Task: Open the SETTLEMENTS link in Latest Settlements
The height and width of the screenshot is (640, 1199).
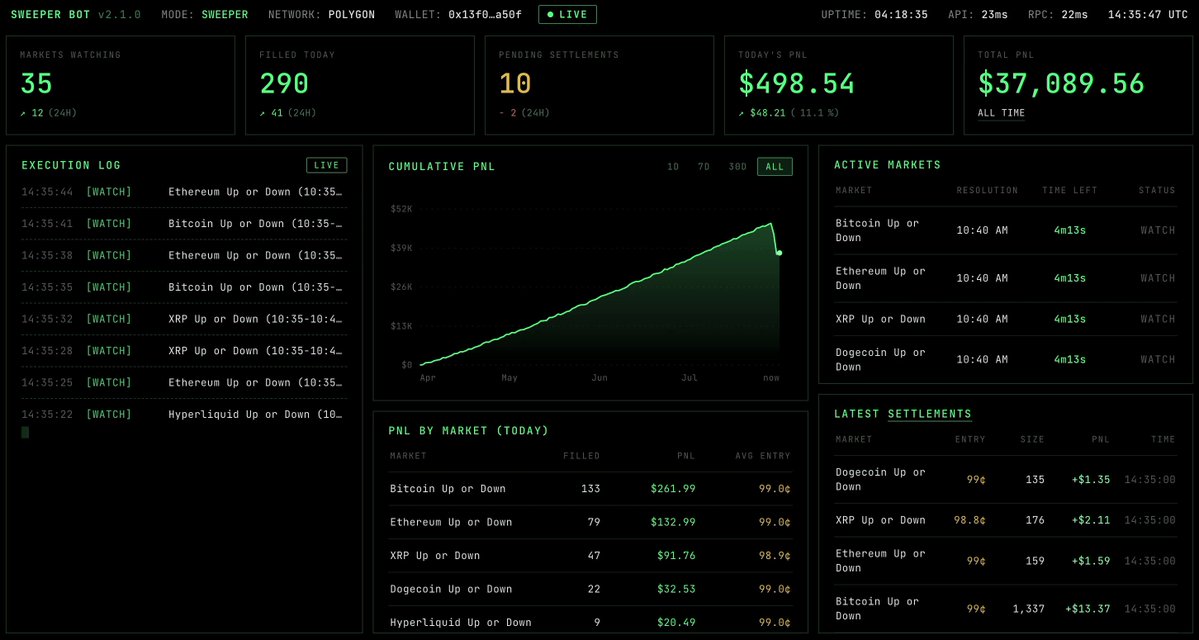Action: 929,414
